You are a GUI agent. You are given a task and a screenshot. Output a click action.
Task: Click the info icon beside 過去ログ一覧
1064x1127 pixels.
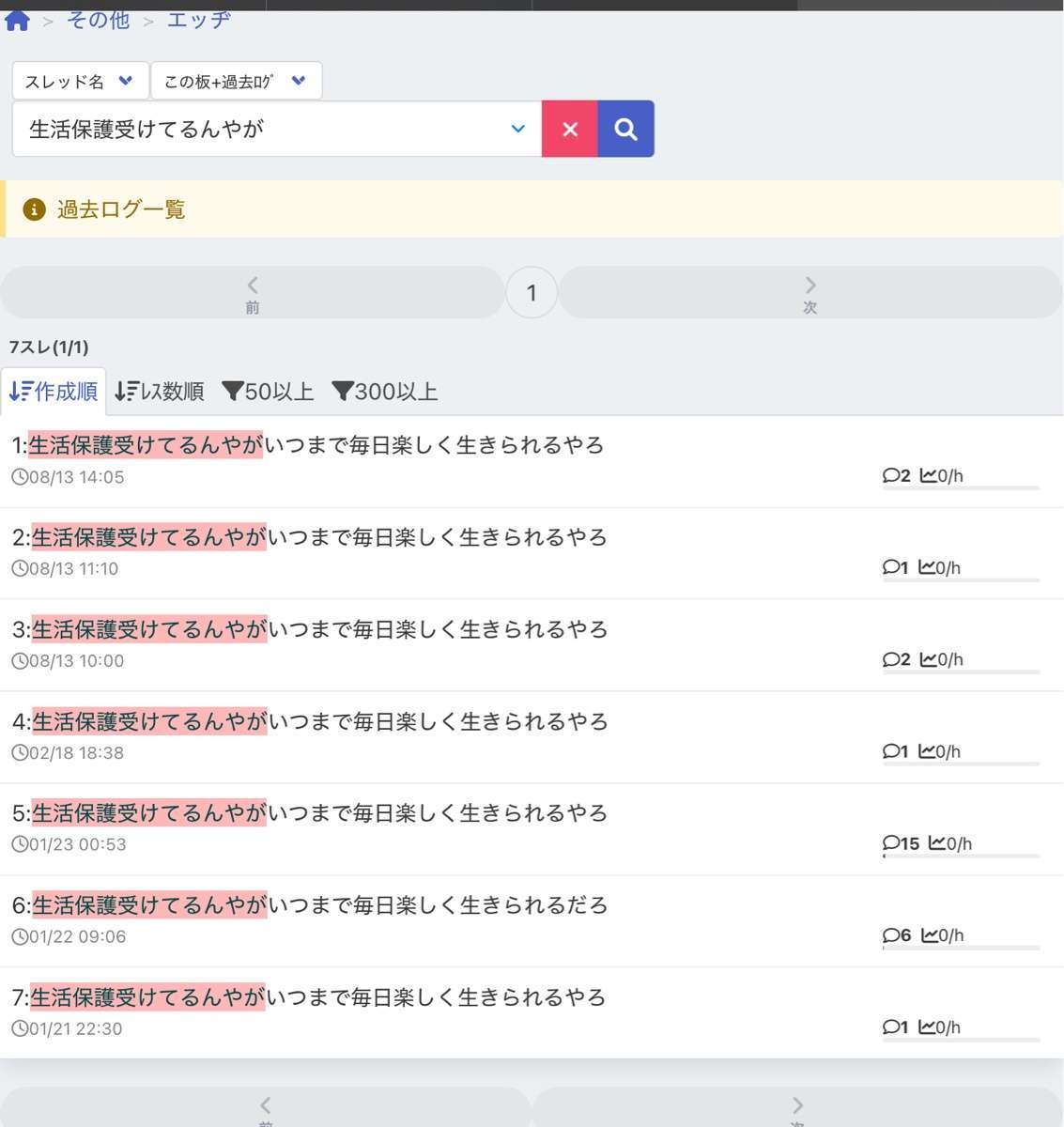pos(34,209)
